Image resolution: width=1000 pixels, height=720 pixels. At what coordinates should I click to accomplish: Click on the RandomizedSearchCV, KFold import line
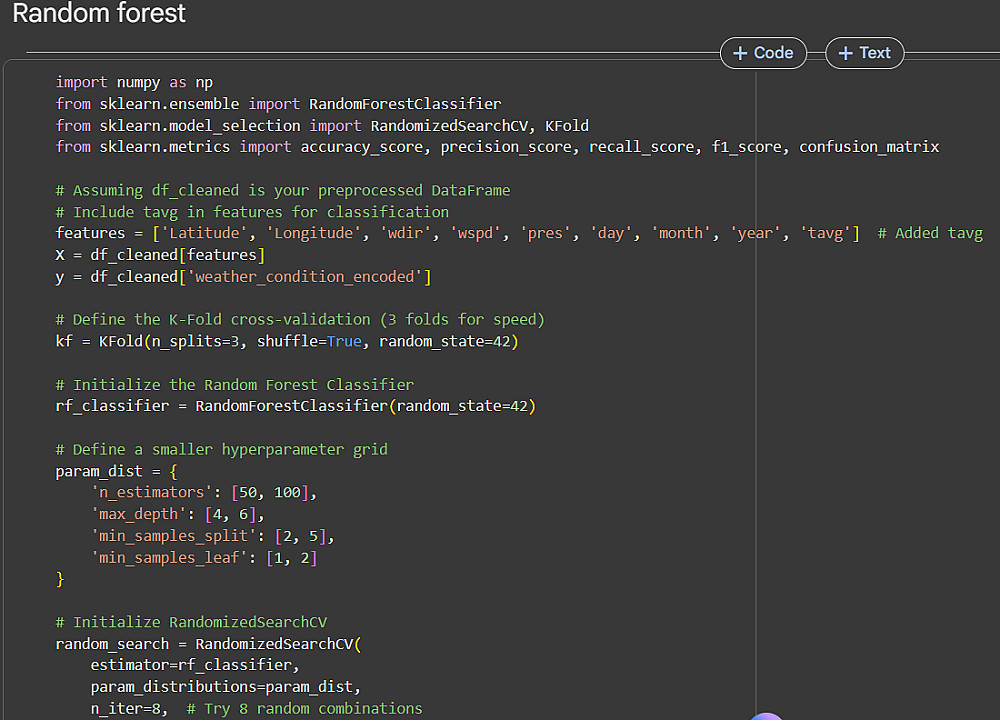[x=322, y=126]
